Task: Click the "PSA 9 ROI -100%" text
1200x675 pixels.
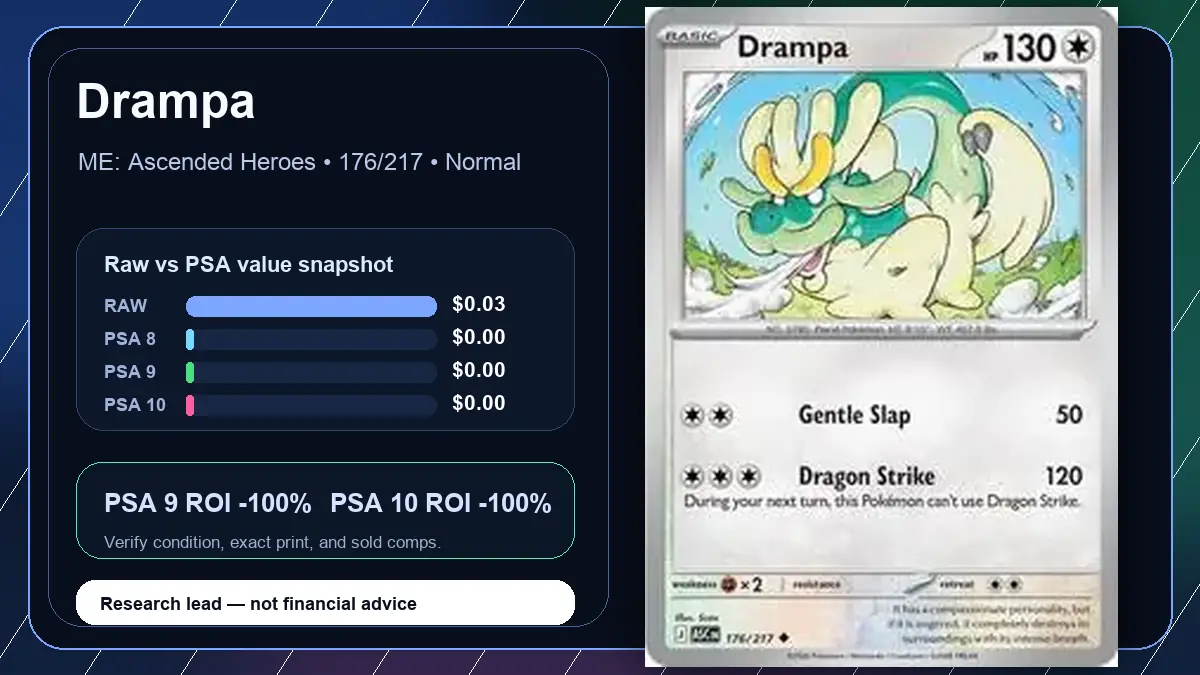Action: click(208, 504)
